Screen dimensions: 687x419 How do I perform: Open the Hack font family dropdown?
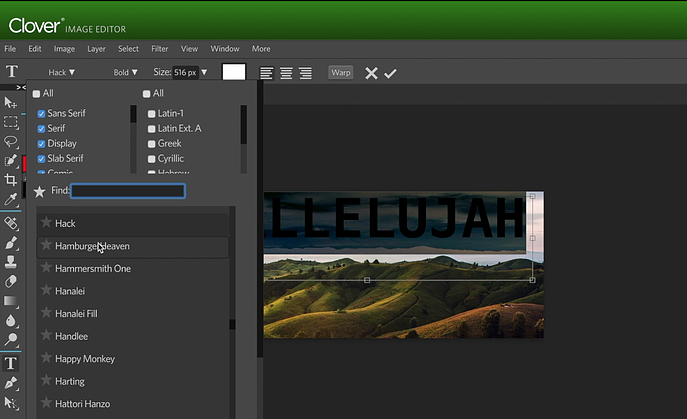tap(61, 72)
